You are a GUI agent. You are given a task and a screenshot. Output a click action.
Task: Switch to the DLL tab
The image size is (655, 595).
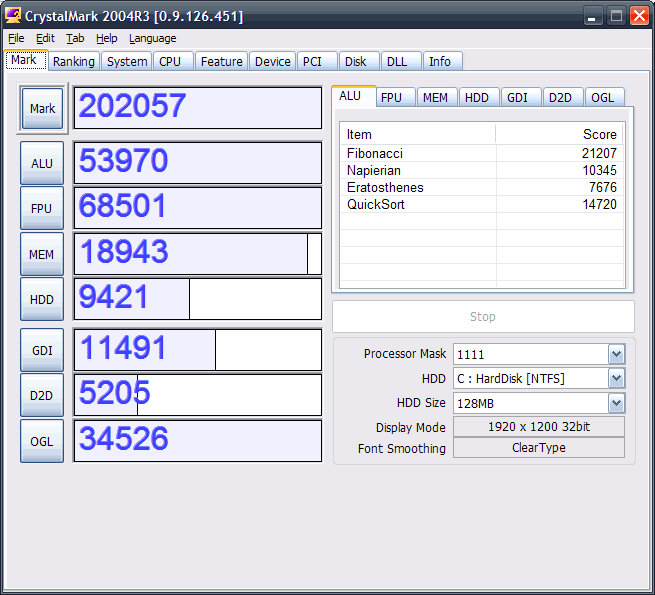pos(401,61)
